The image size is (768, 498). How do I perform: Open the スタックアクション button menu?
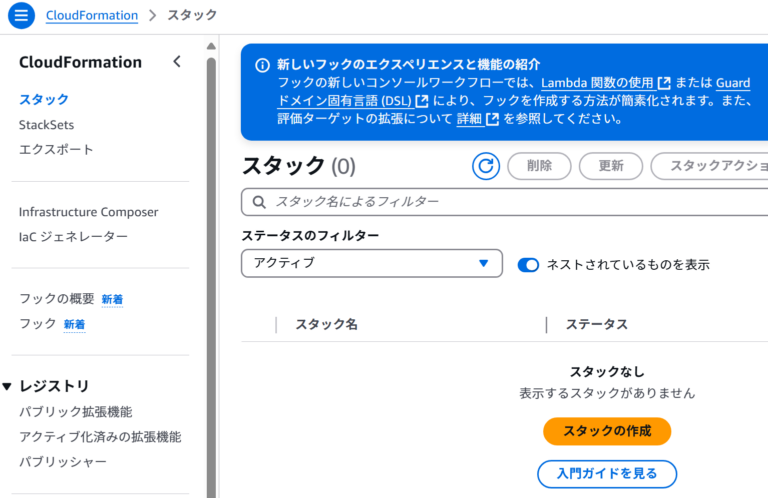(x=709, y=166)
